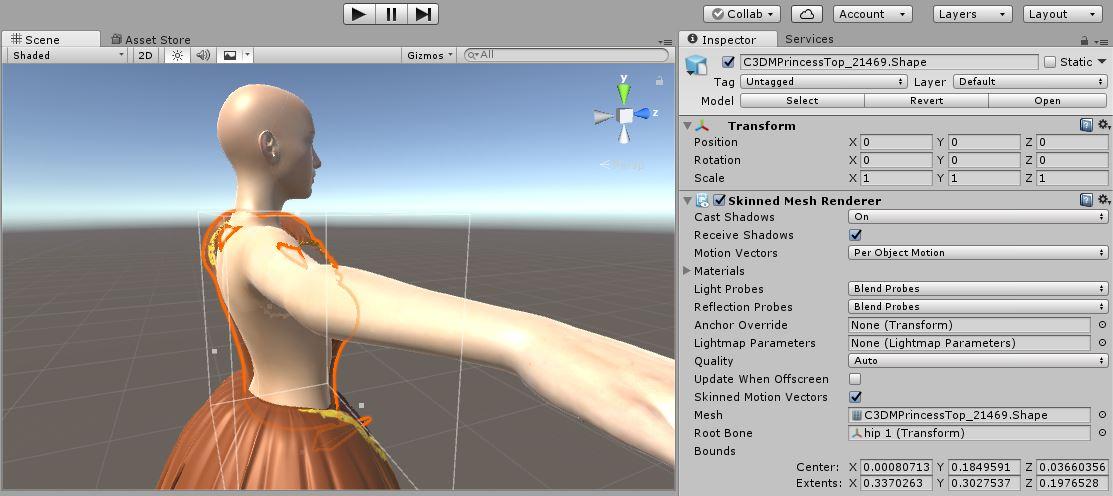Toggle the scene gizmo rotation lock
Viewport: 1113px width, 496px height.
click(659, 81)
